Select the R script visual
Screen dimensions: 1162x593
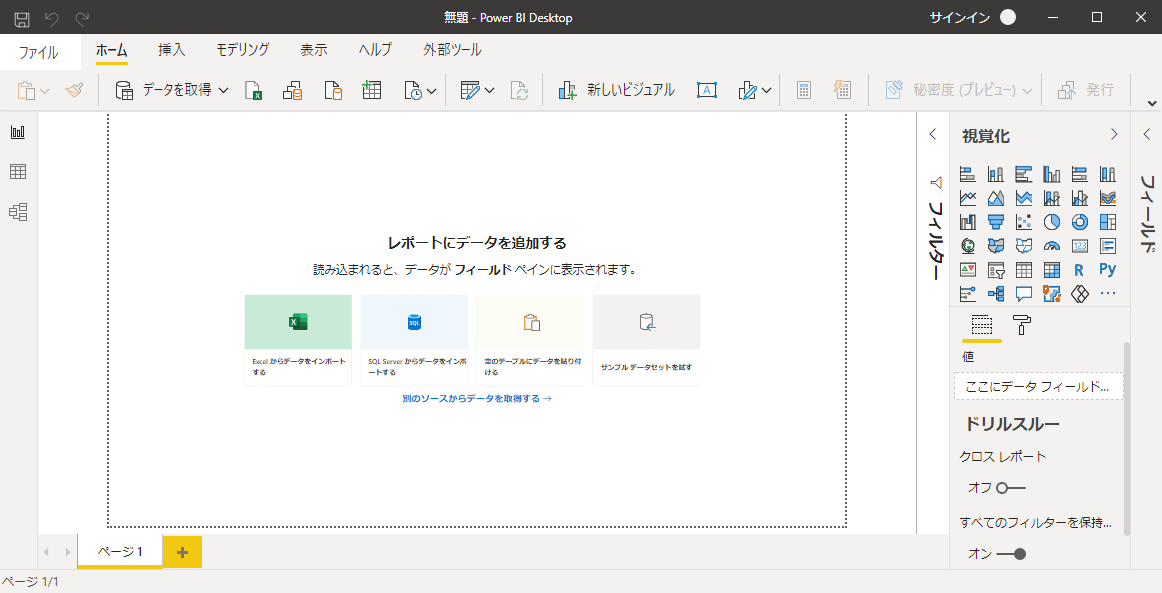coord(1080,270)
